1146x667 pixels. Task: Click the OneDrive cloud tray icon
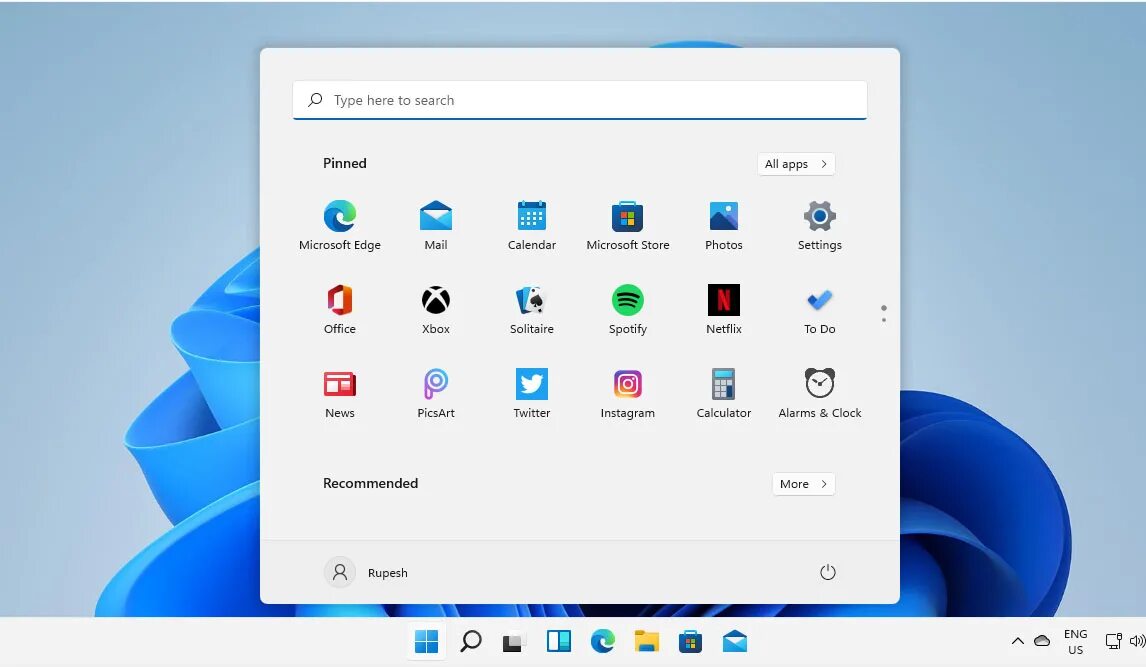[x=1042, y=641]
